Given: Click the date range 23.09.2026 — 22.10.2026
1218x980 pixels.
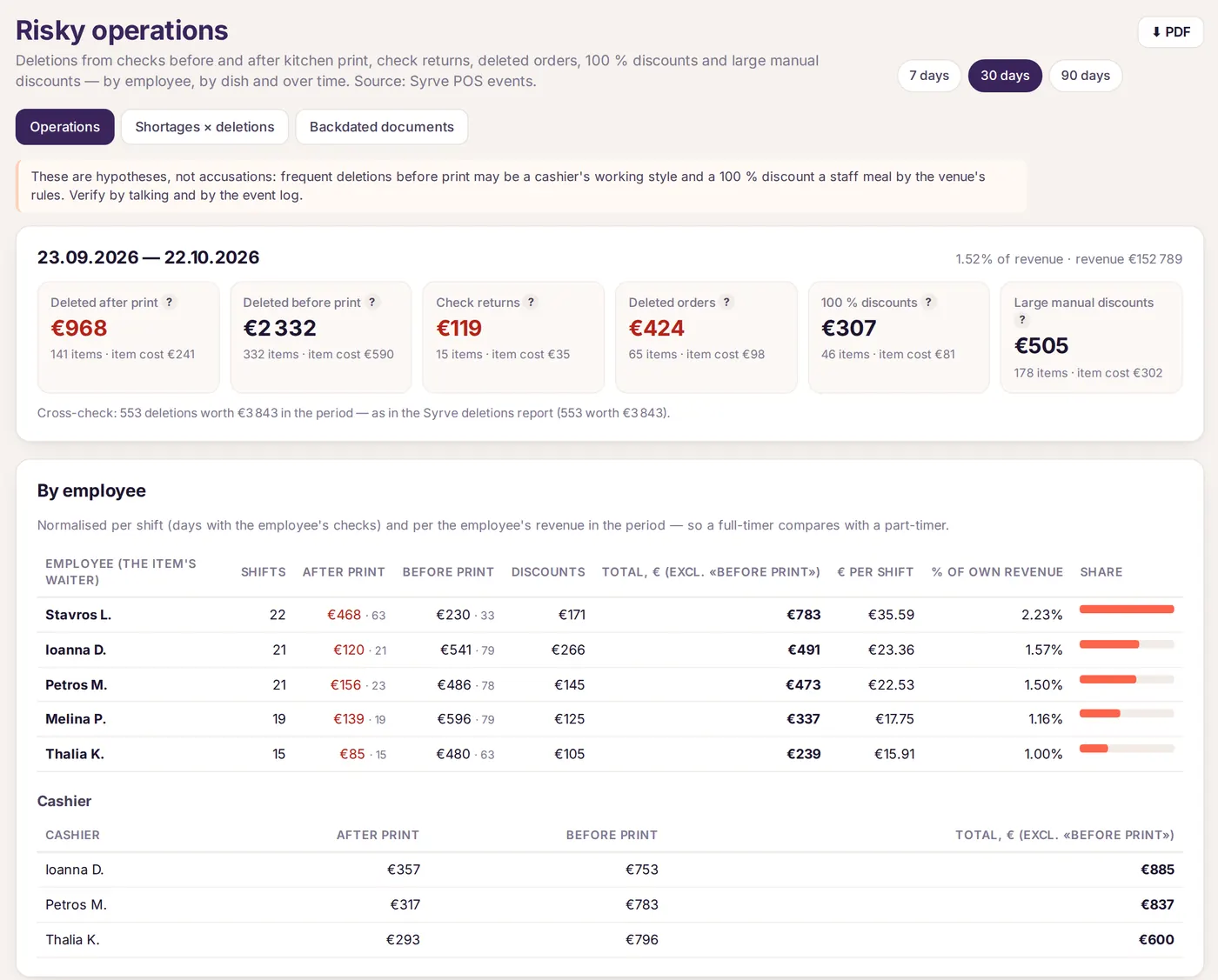Looking at the screenshot, I should click(149, 257).
